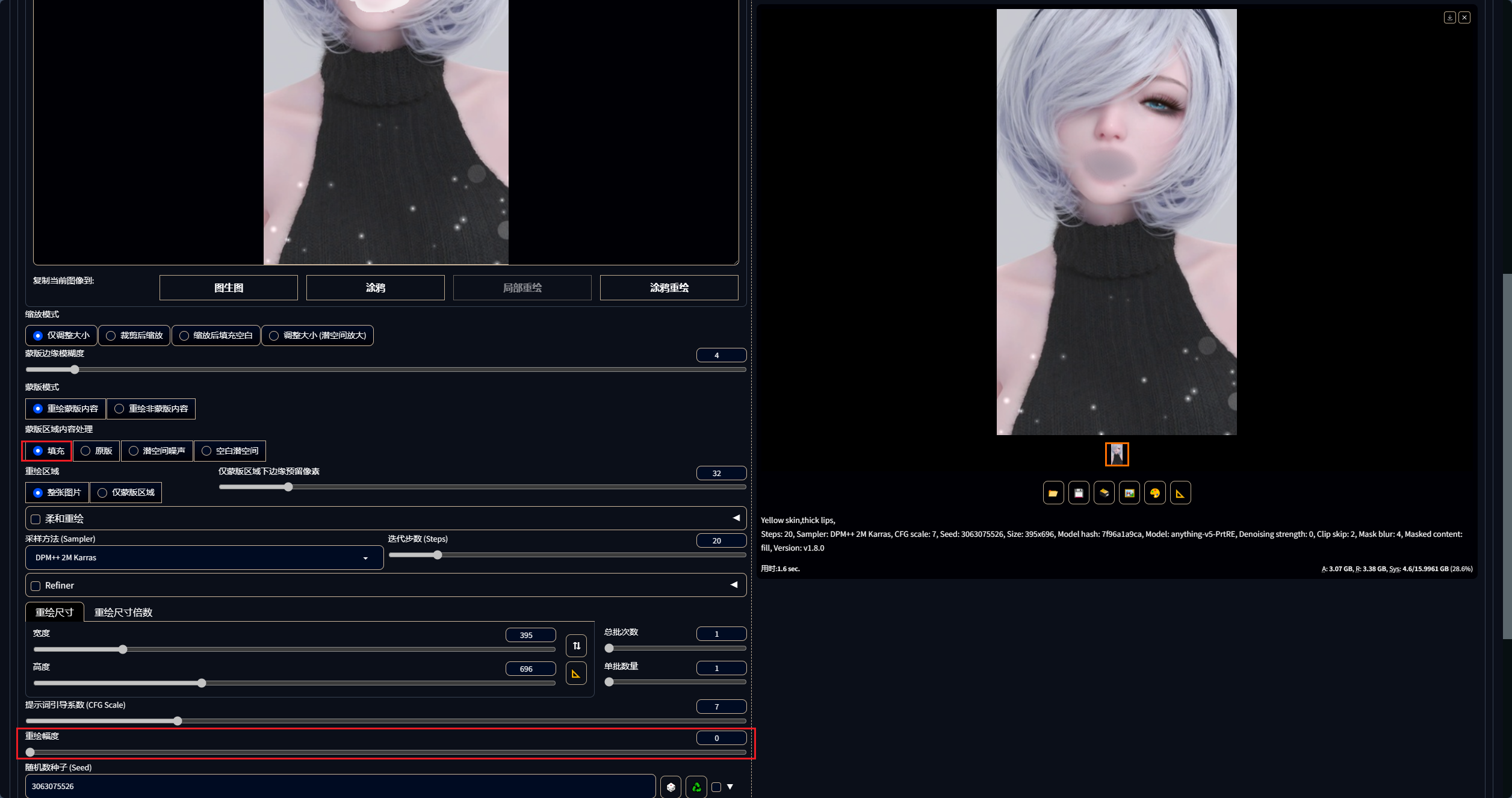1512x798 pixels.
Task: Select 仅蒙版区域 inpaint area radio
Action: (x=126, y=492)
